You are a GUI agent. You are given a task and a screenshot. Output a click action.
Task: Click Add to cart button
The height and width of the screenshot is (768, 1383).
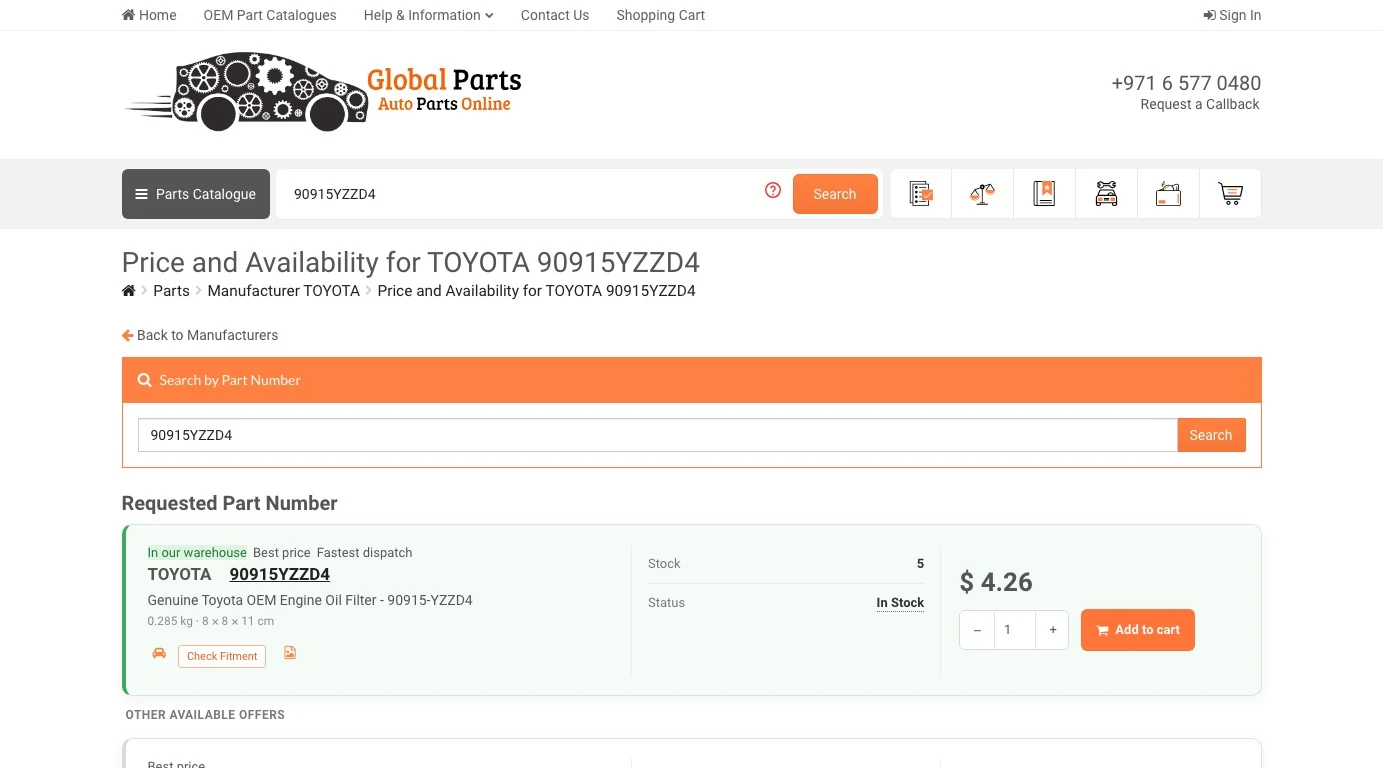click(1138, 630)
